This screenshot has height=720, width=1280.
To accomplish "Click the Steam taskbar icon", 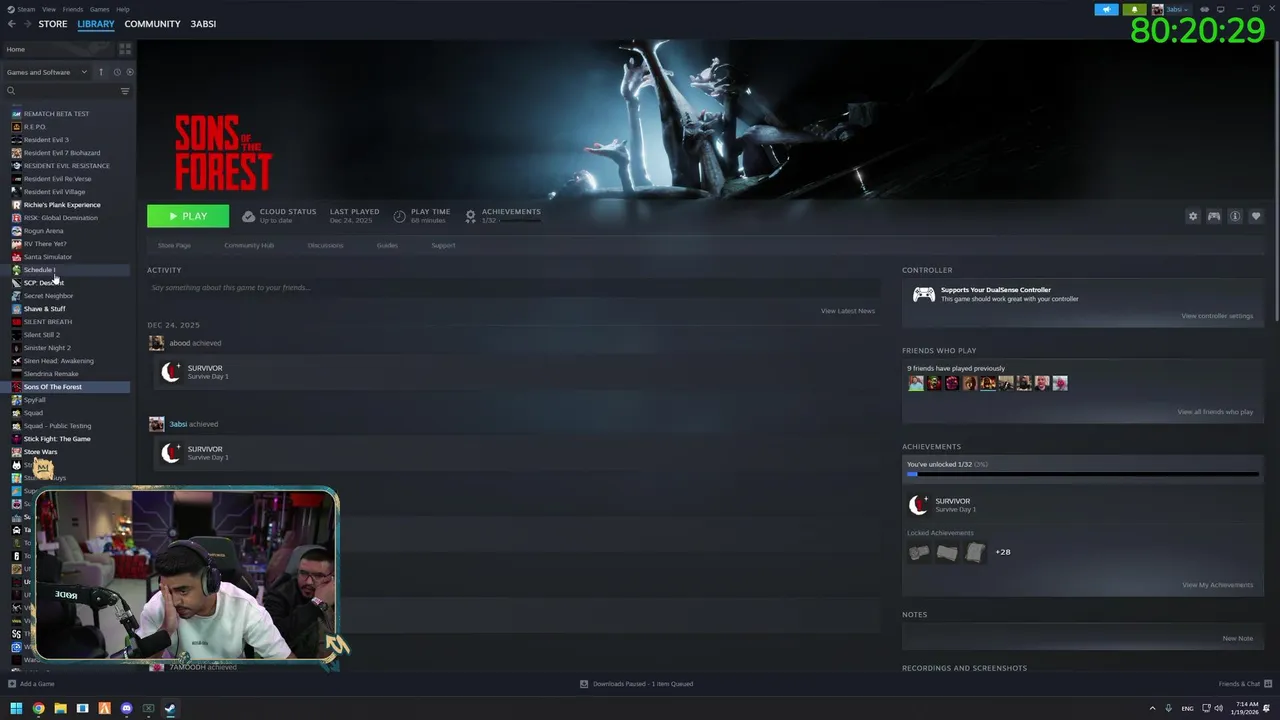I will (170, 708).
